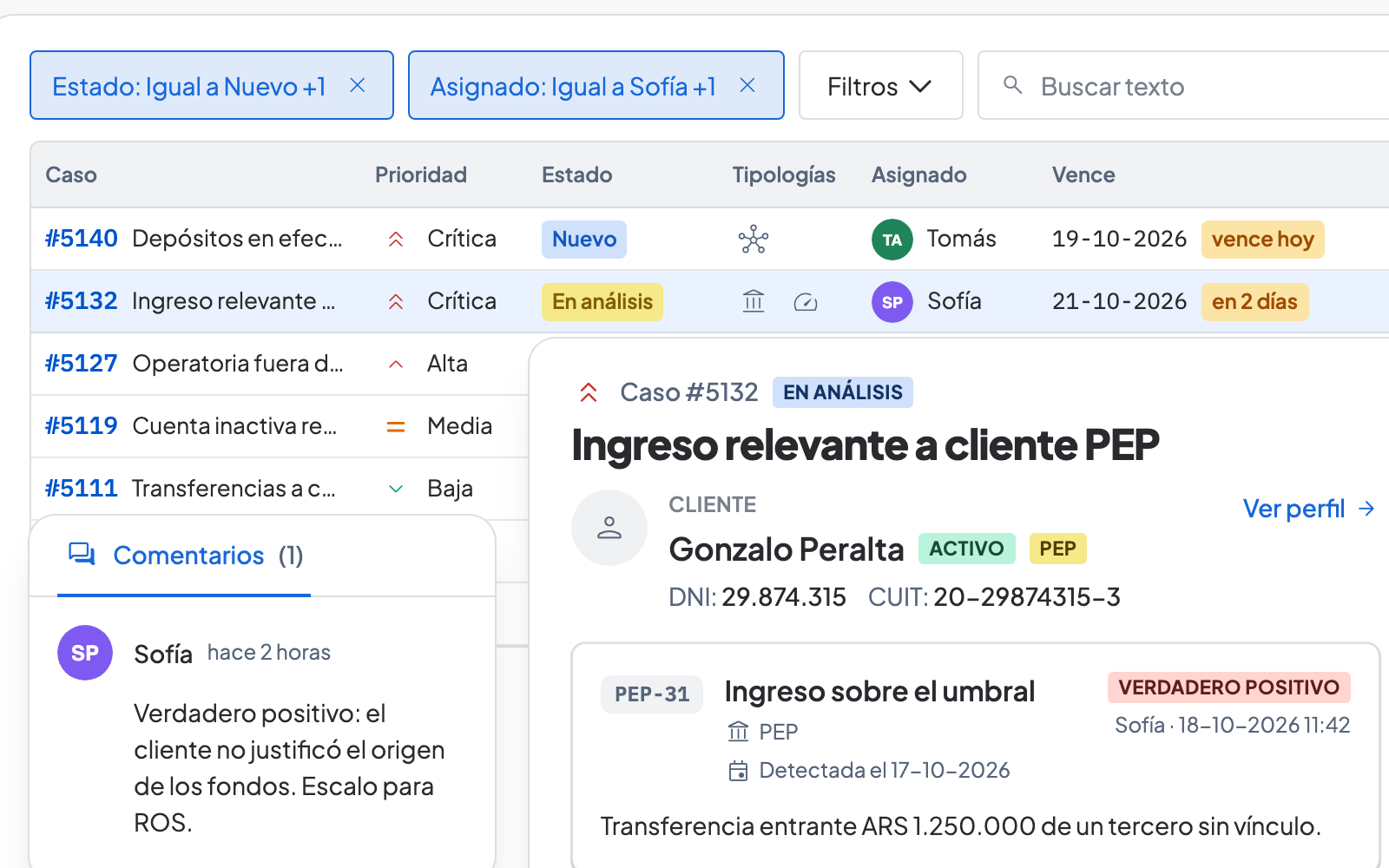Click the VERDADERO POSITIVO badge
The width and height of the screenshot is (1389, 868).
[1229, 687]
